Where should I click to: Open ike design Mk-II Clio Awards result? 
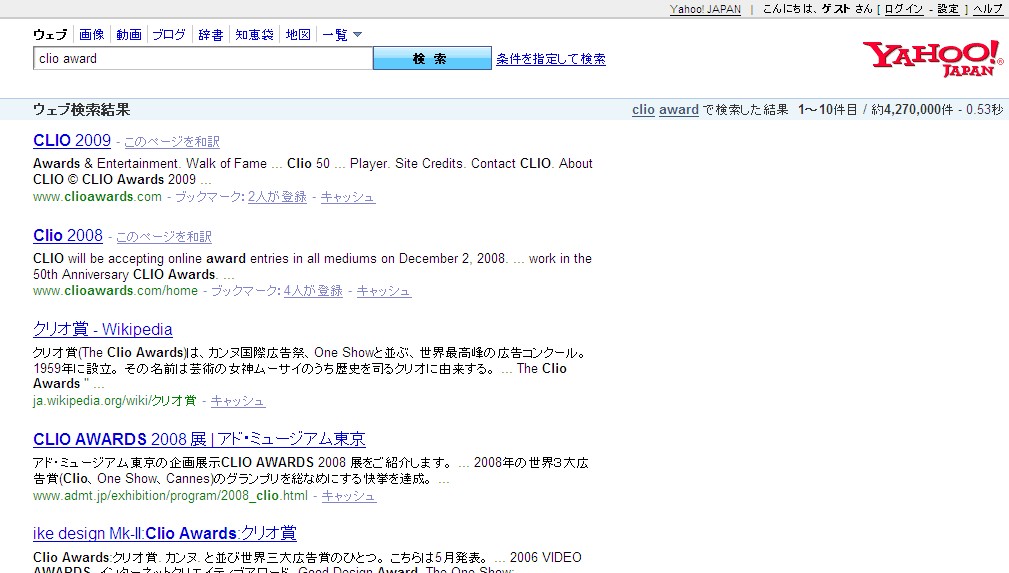pos(165,534)
